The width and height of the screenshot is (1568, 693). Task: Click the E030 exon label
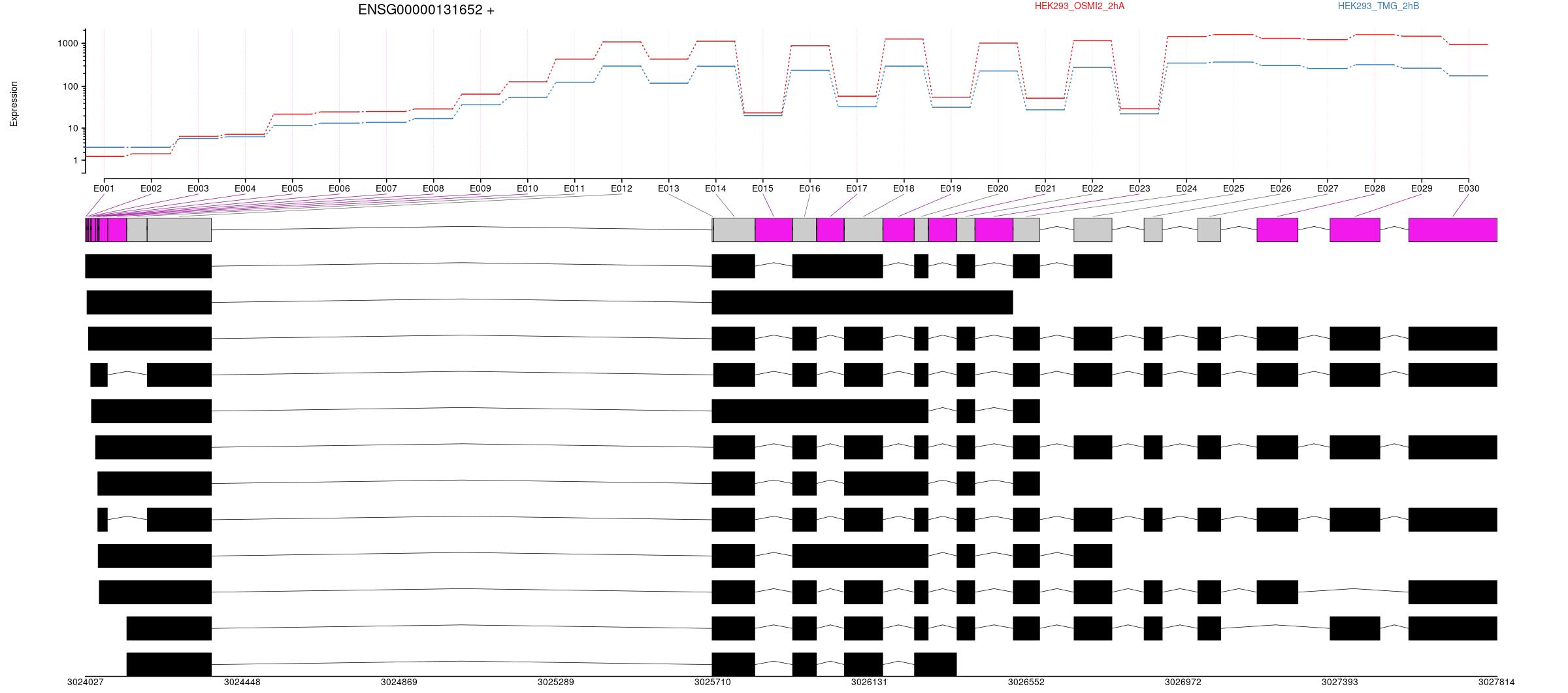(x=1469, y=188)
